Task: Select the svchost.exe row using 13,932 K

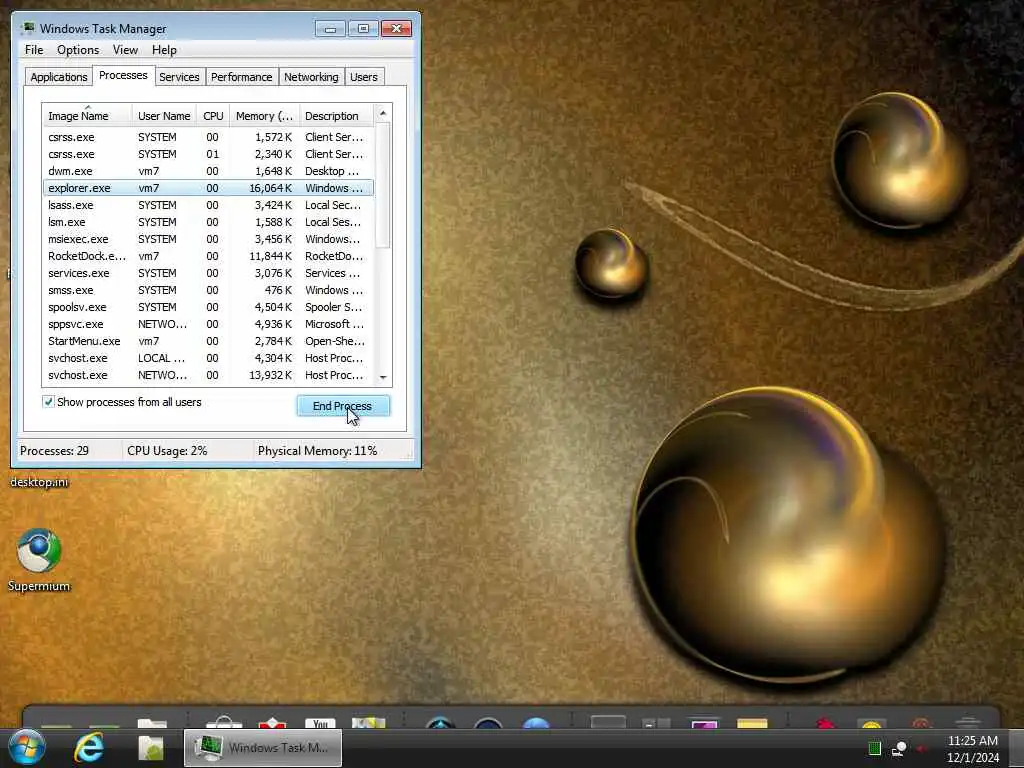Action: [x=208, y=375]
